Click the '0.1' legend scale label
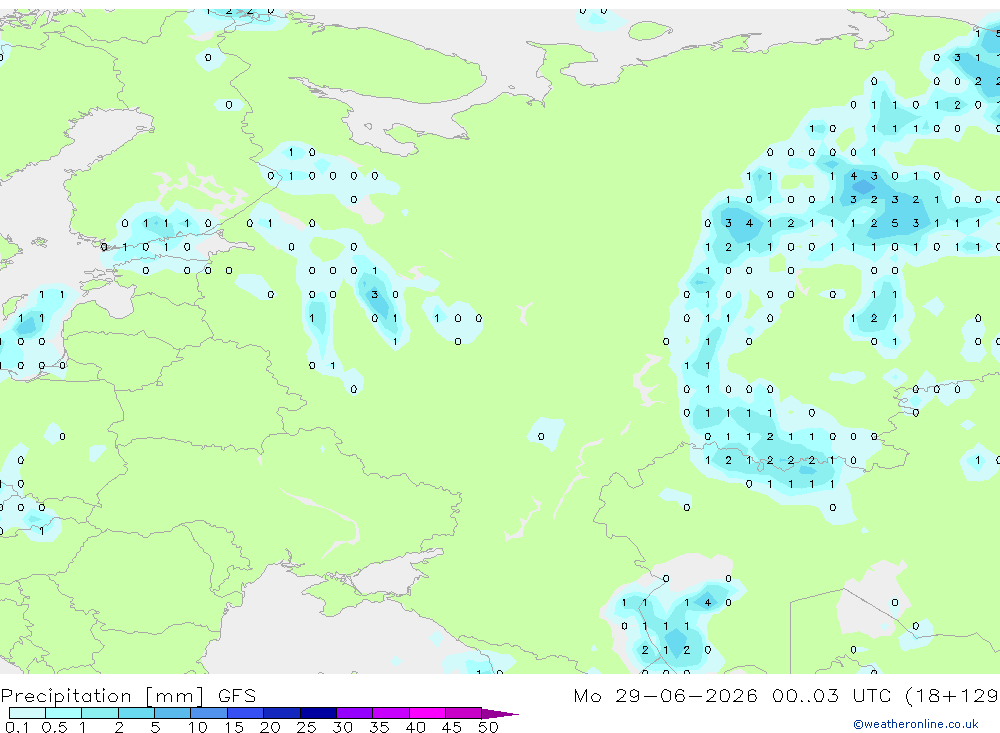This screenshot has width=1000, height=733. pos(17,727)
